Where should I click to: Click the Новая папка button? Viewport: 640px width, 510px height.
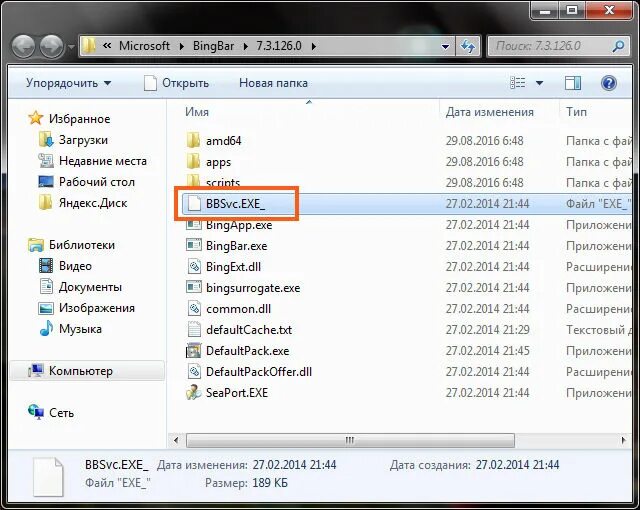(273, 83)
